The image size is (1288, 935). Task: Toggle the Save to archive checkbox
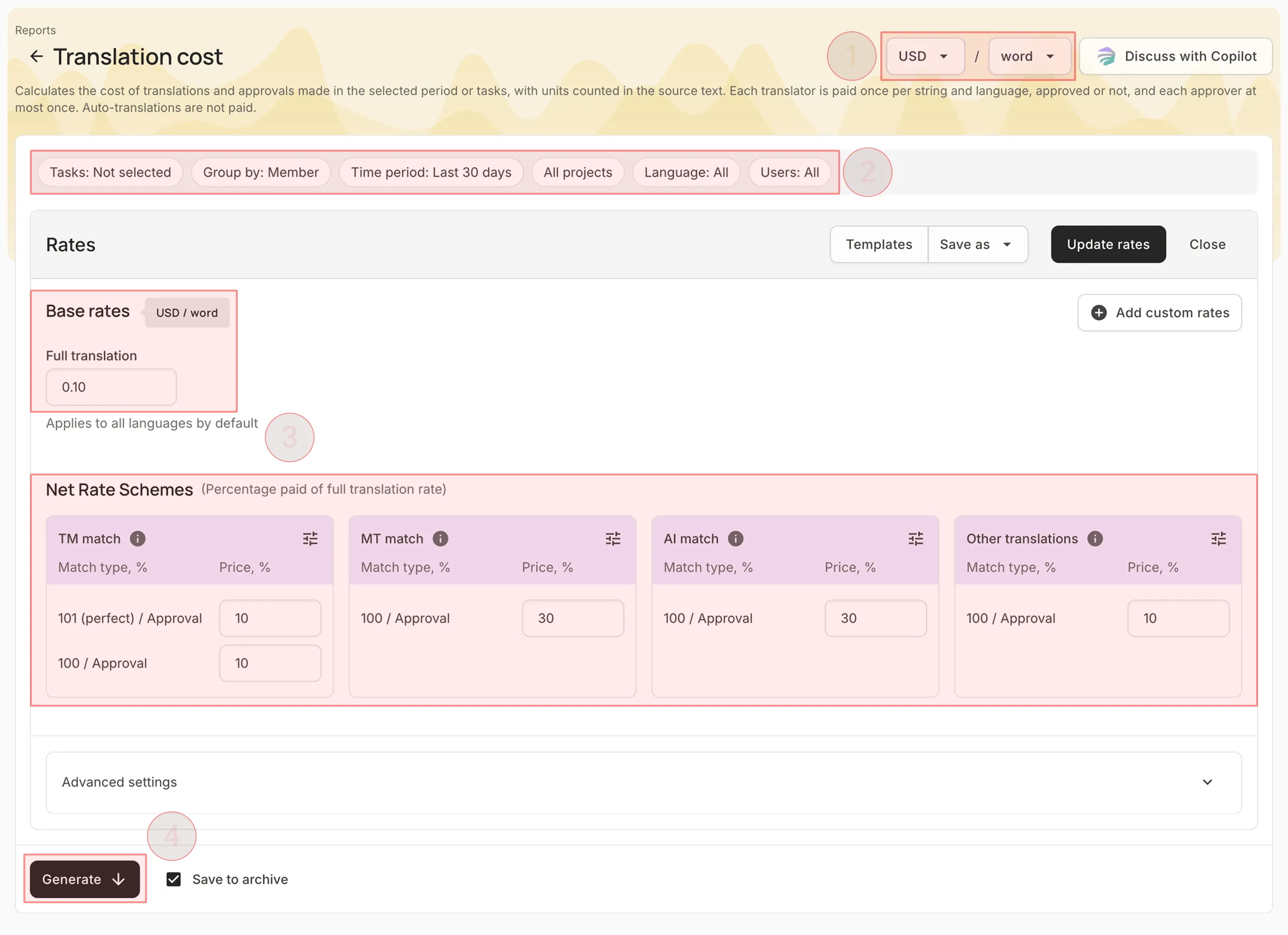(174, 879)
